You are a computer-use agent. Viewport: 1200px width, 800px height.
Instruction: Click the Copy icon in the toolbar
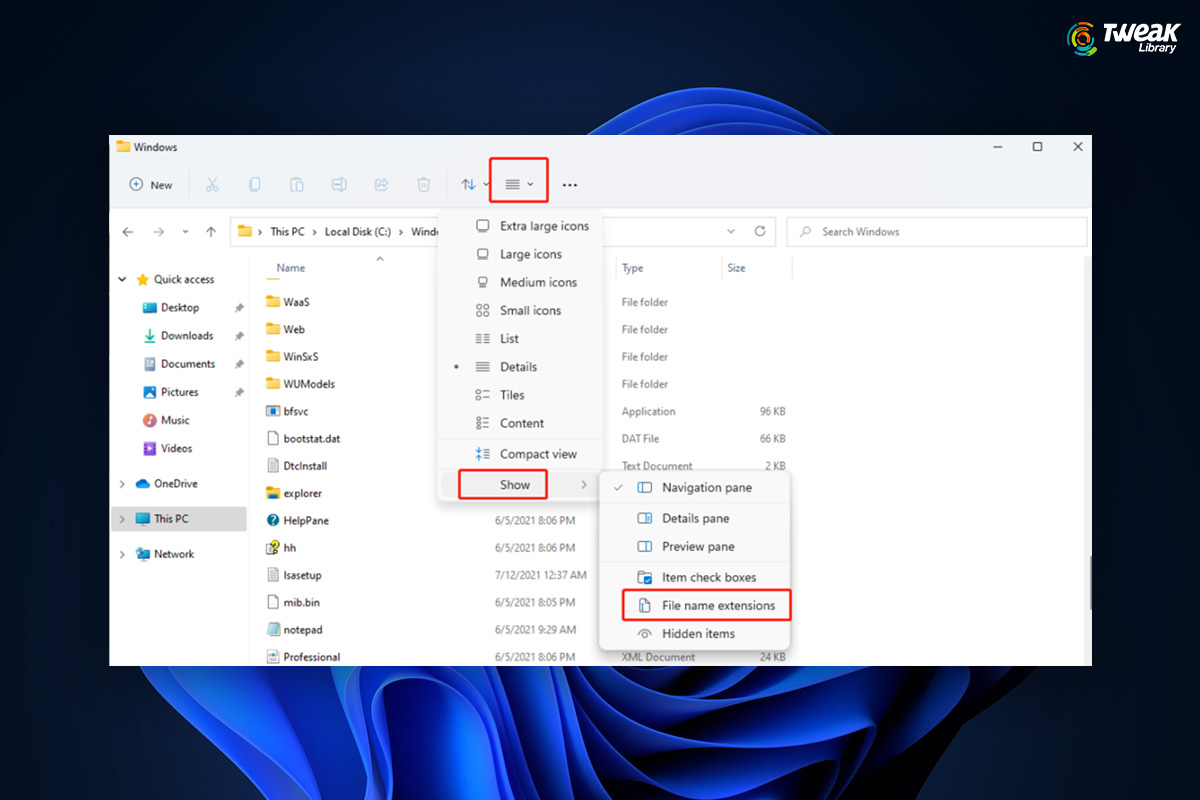[x=255, y=184]
